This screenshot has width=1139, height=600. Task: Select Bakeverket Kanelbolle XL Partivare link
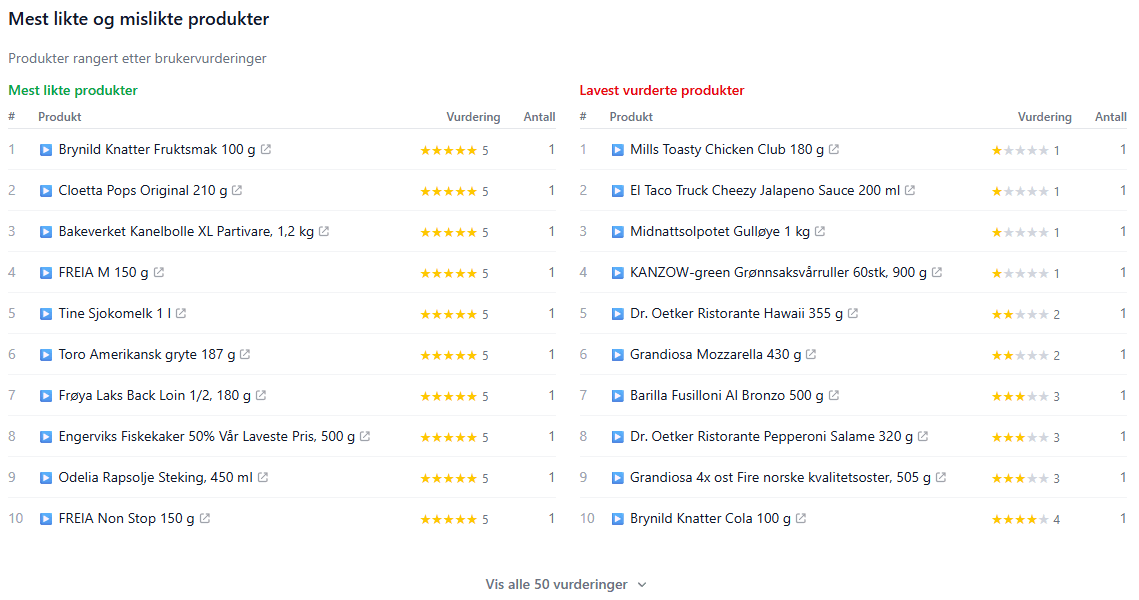pyautogui.click(x=186, y=232)
